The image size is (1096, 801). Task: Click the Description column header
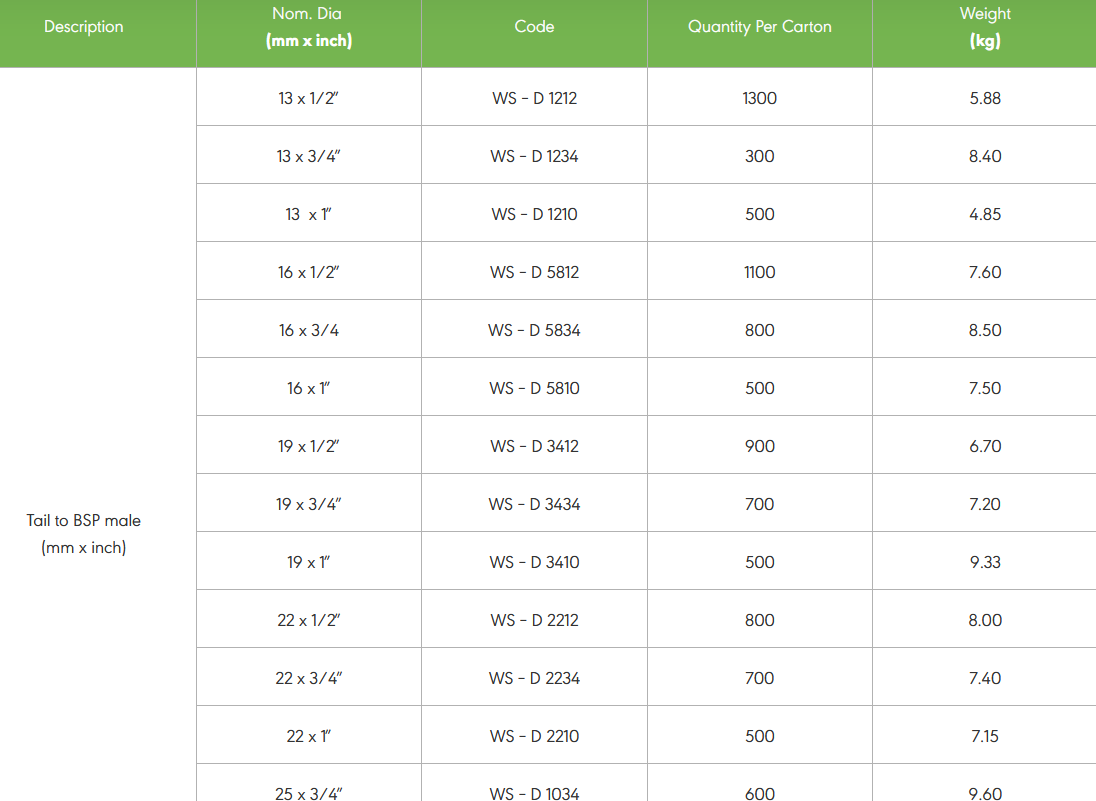click(84, 27)
